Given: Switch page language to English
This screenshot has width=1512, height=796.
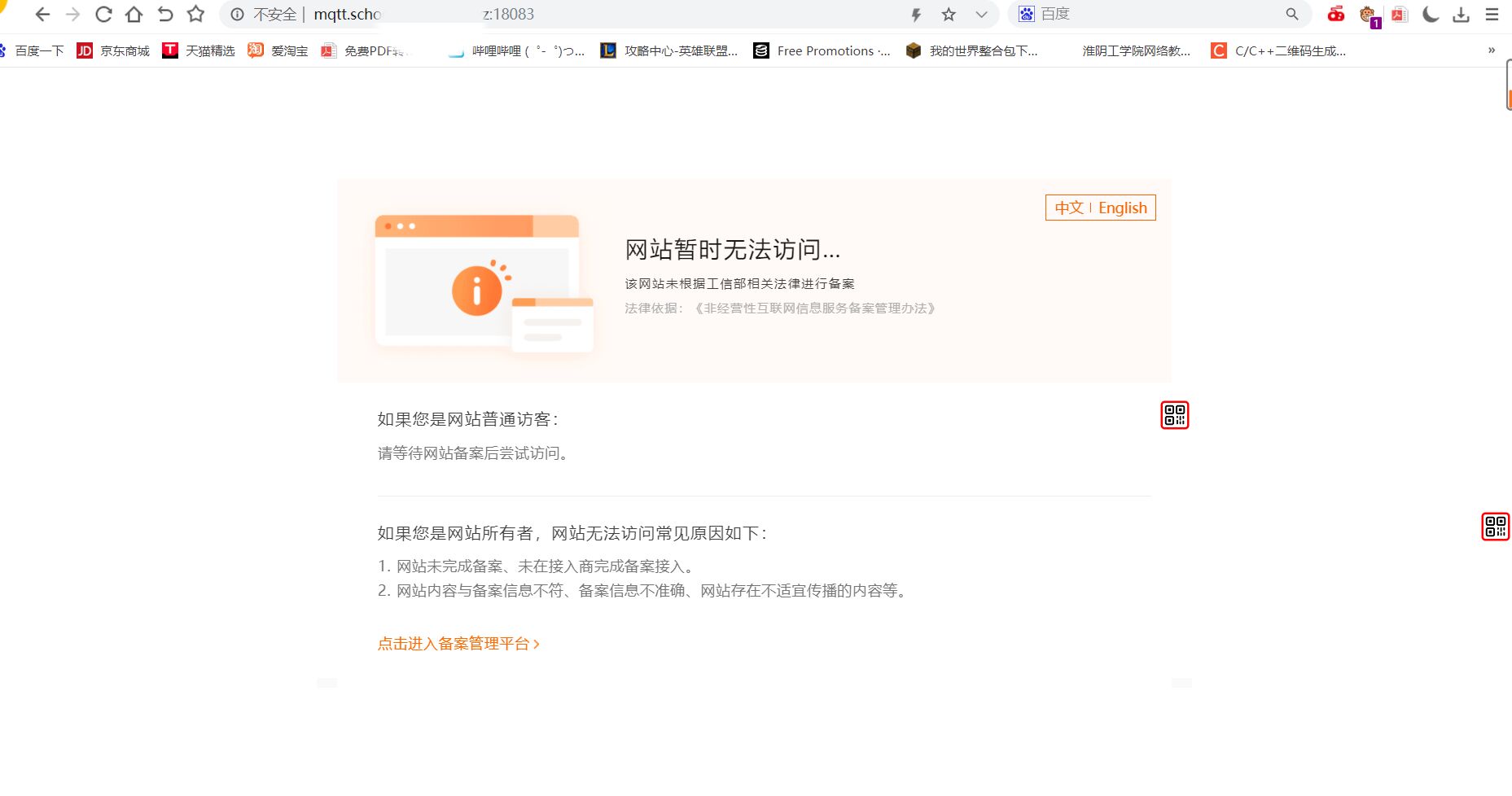Looking at the screenshot, I should pos(1123,208).
